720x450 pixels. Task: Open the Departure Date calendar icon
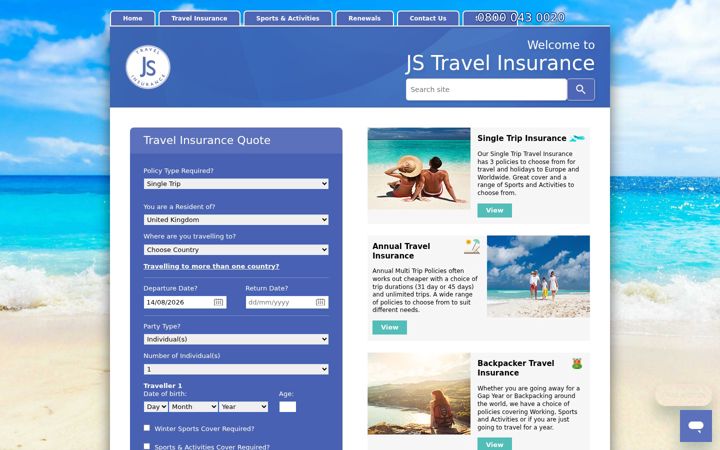pyautogui.click(x=218, y=302)
